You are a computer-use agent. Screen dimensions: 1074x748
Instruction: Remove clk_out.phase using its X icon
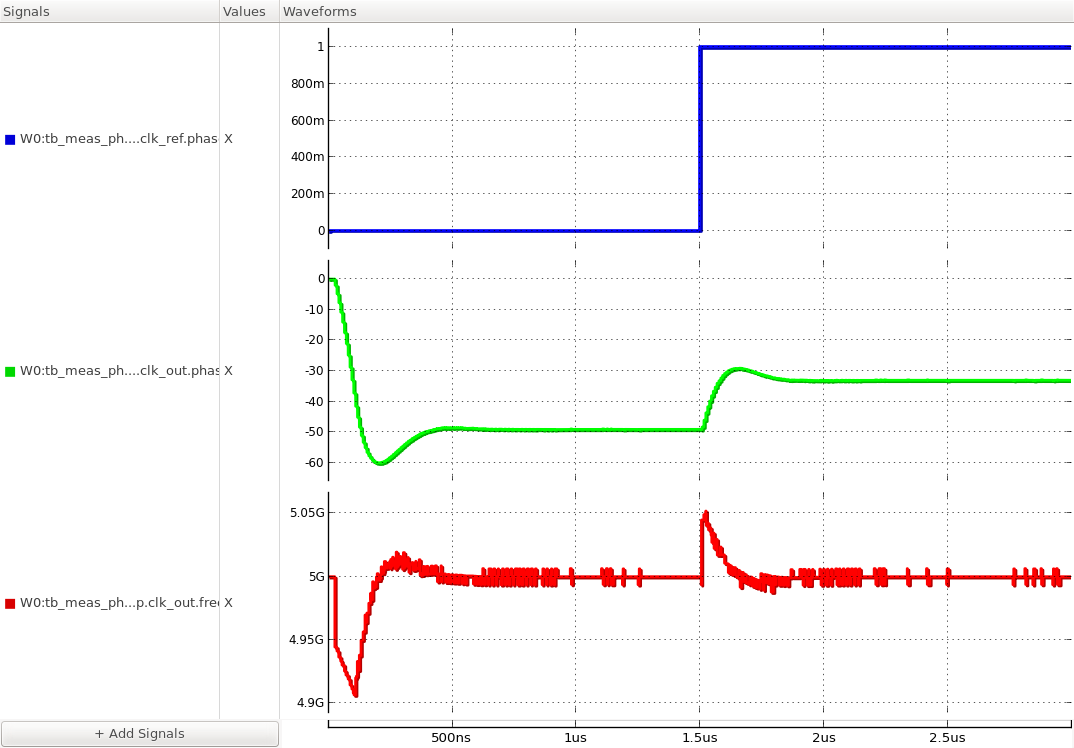[x=227, y=370]
